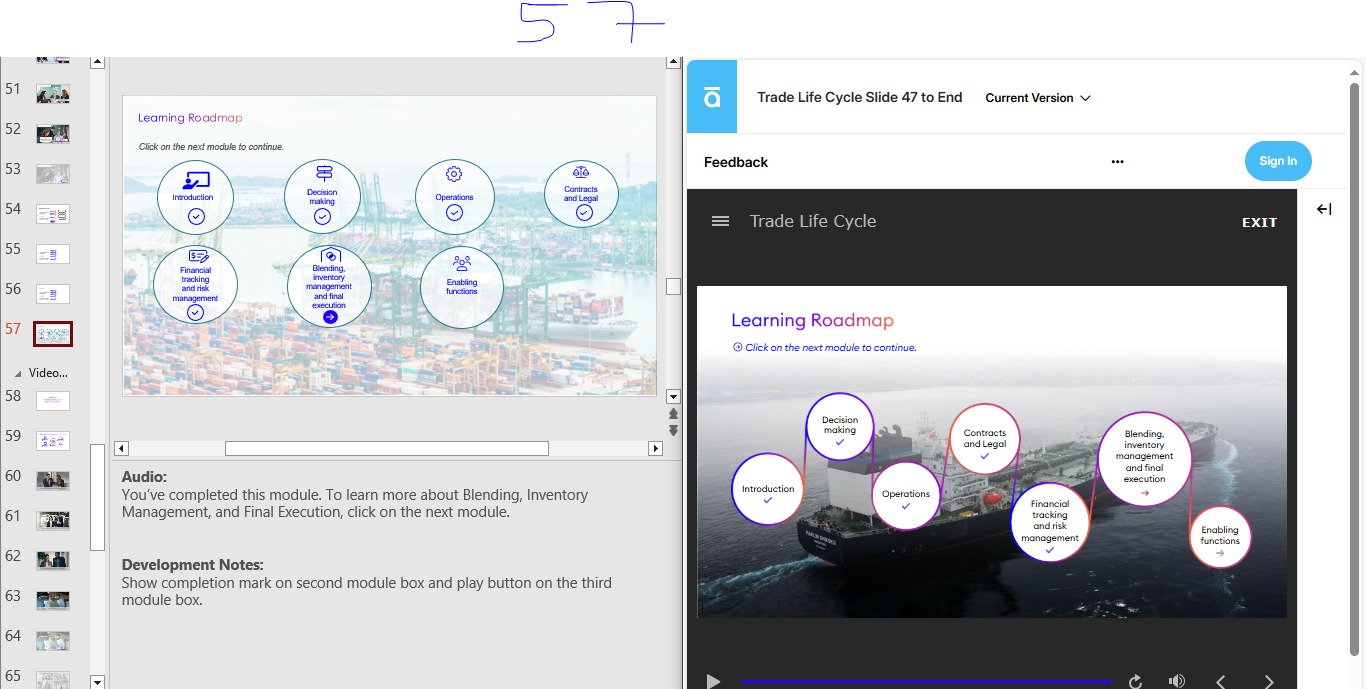
Task: Click the player progress seek bar
Action: coord(925,681)
